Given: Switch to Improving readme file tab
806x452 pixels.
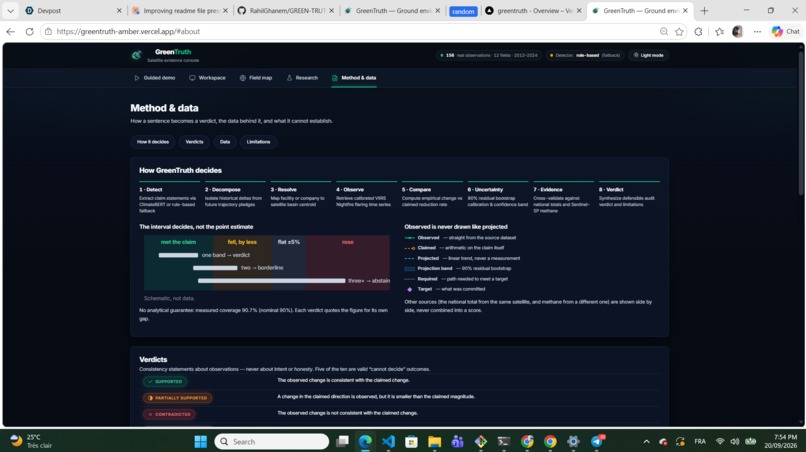Looking at the screenshot, I should pos(179,10).
